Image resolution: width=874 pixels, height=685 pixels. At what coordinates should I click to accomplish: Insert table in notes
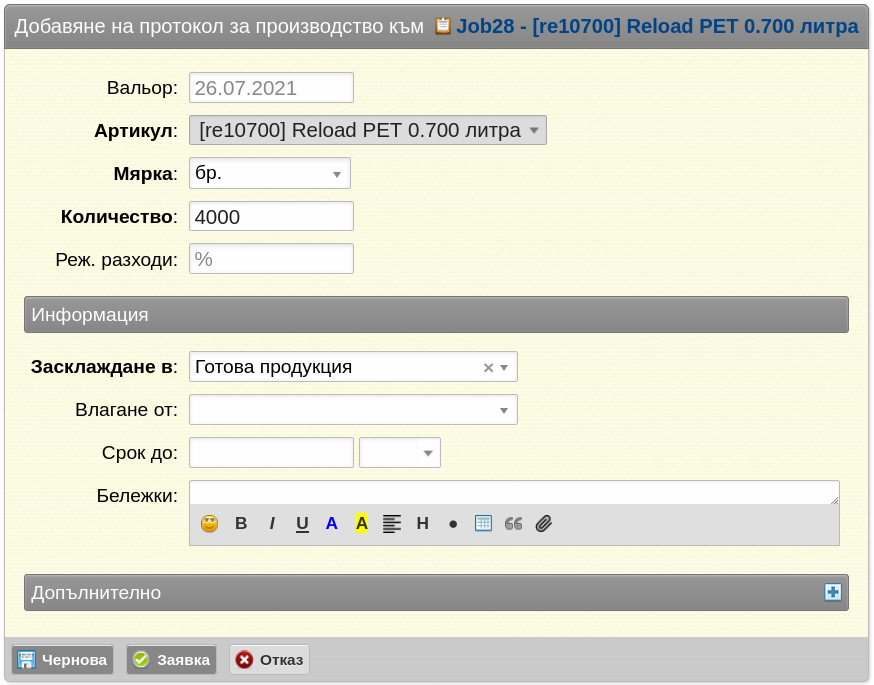point(483,523)
